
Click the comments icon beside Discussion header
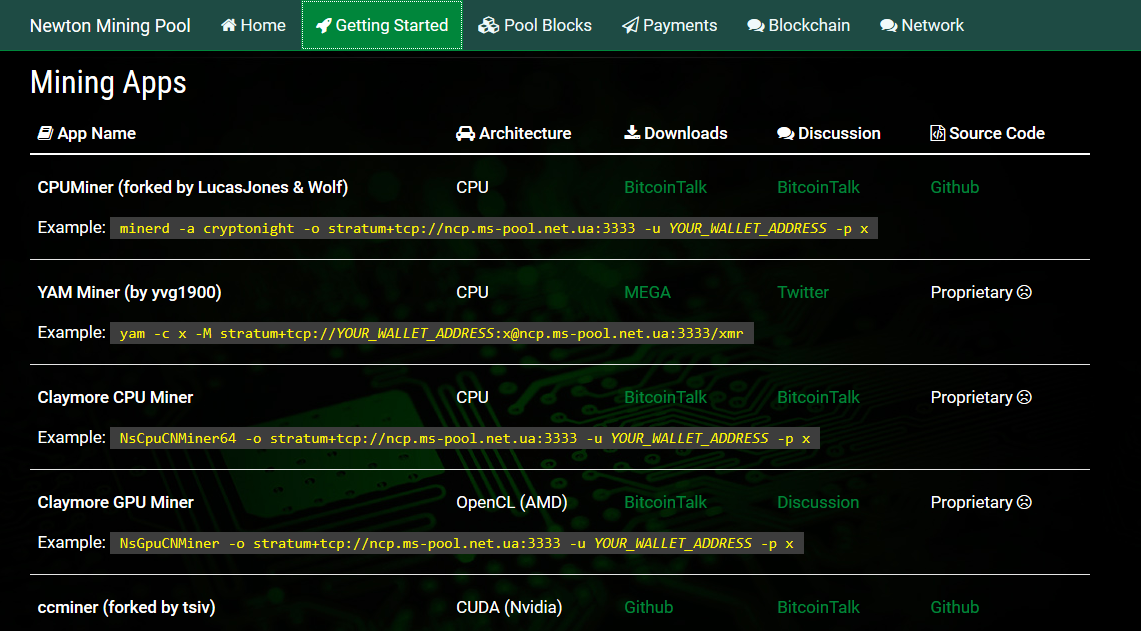click(x=785, y=133)
